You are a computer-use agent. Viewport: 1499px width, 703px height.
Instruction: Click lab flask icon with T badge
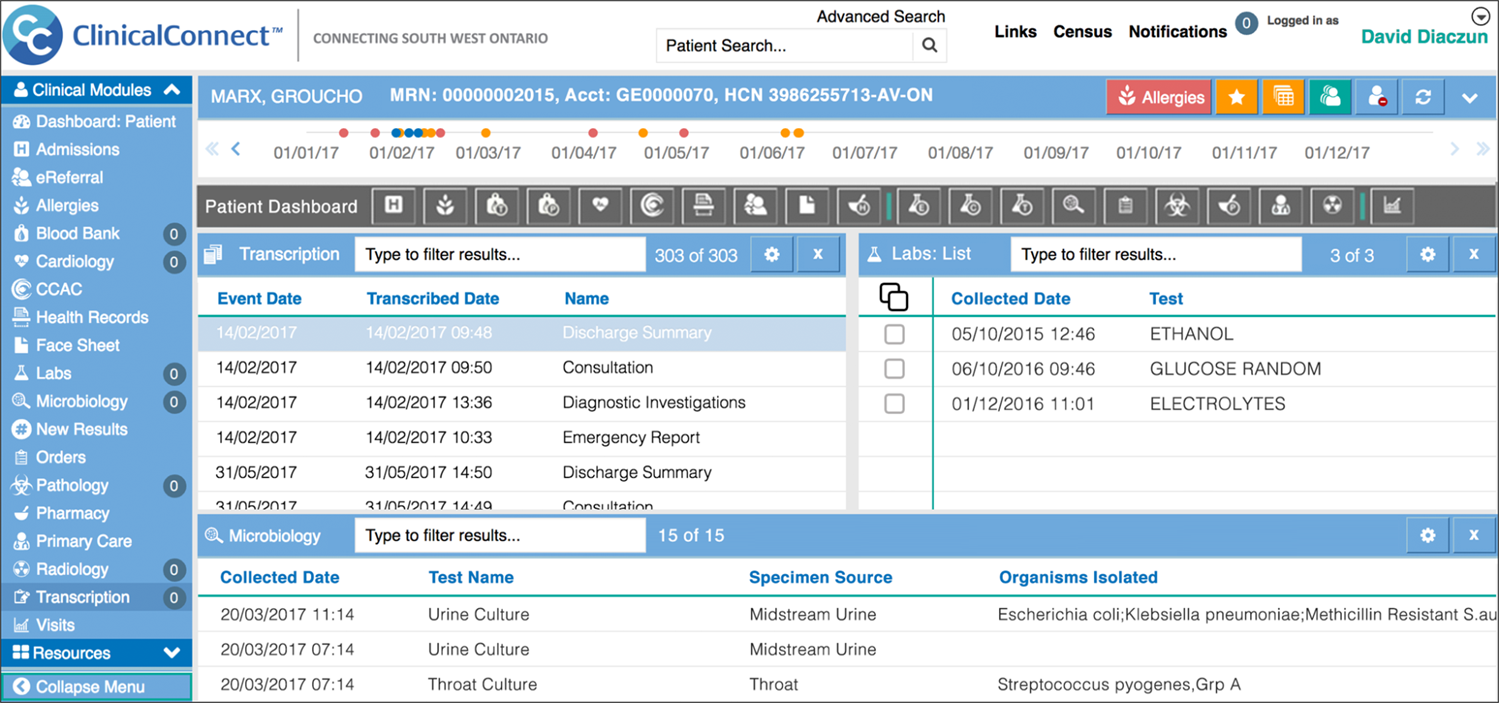point(1023,205)
